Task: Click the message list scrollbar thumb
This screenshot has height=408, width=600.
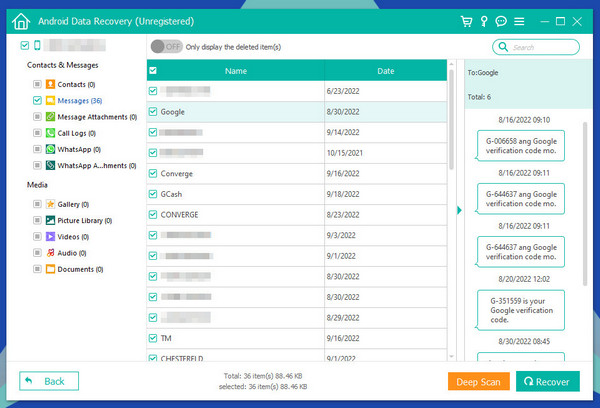Action: (452, 119)
